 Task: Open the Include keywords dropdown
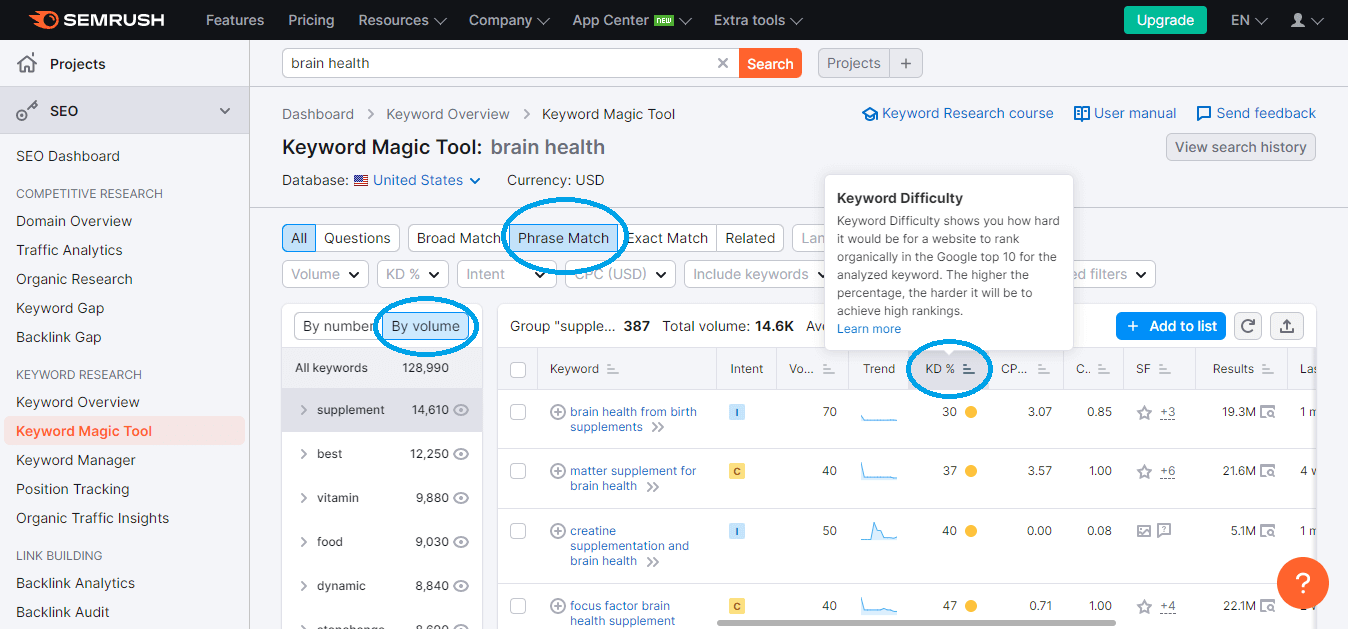tap(759, 274)
